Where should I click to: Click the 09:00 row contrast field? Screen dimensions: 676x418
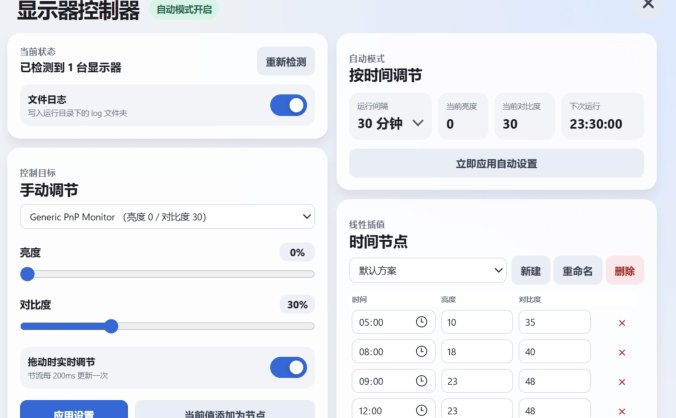pyautogui.click(x=554, y=381)
